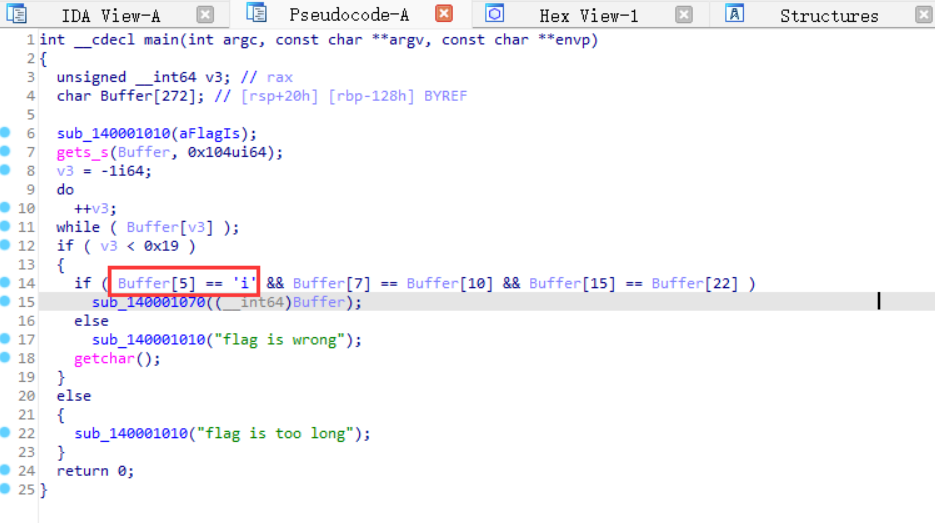Switch to the Pseudocode-A tab
The width and height of the screenshot is (935, 523).
[349, 15]
